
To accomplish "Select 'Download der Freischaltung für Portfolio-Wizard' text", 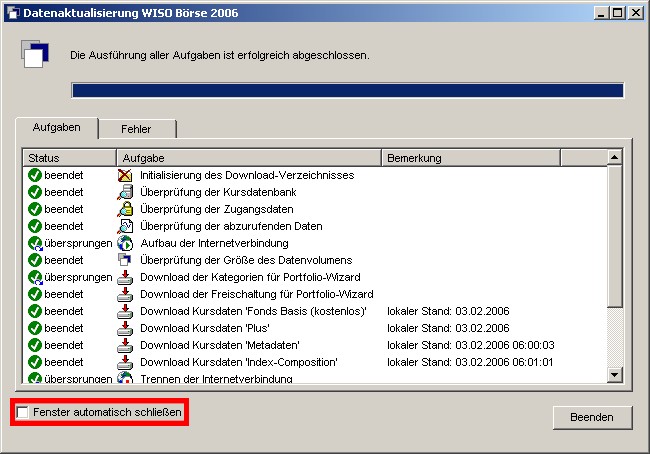I will (x=257, y=294).
